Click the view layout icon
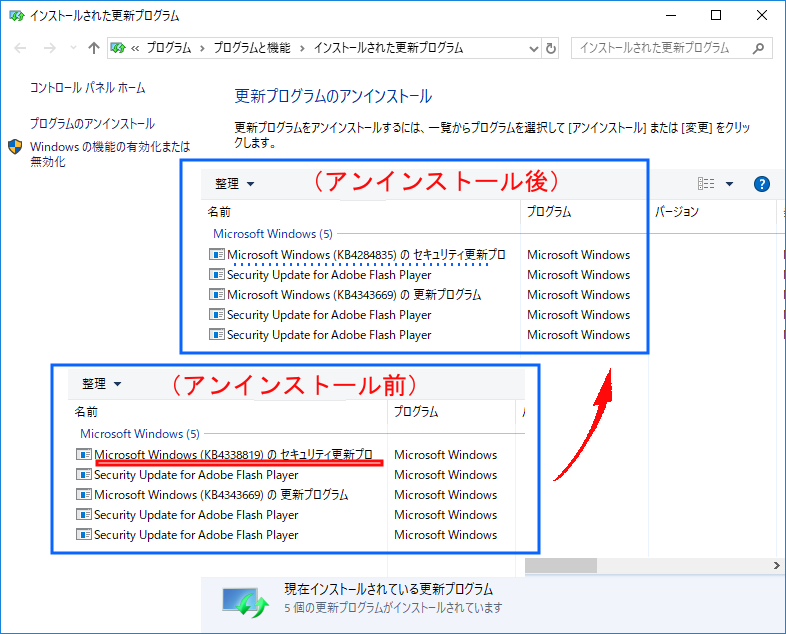The image size is (786, 634). [x=706, y=184]
